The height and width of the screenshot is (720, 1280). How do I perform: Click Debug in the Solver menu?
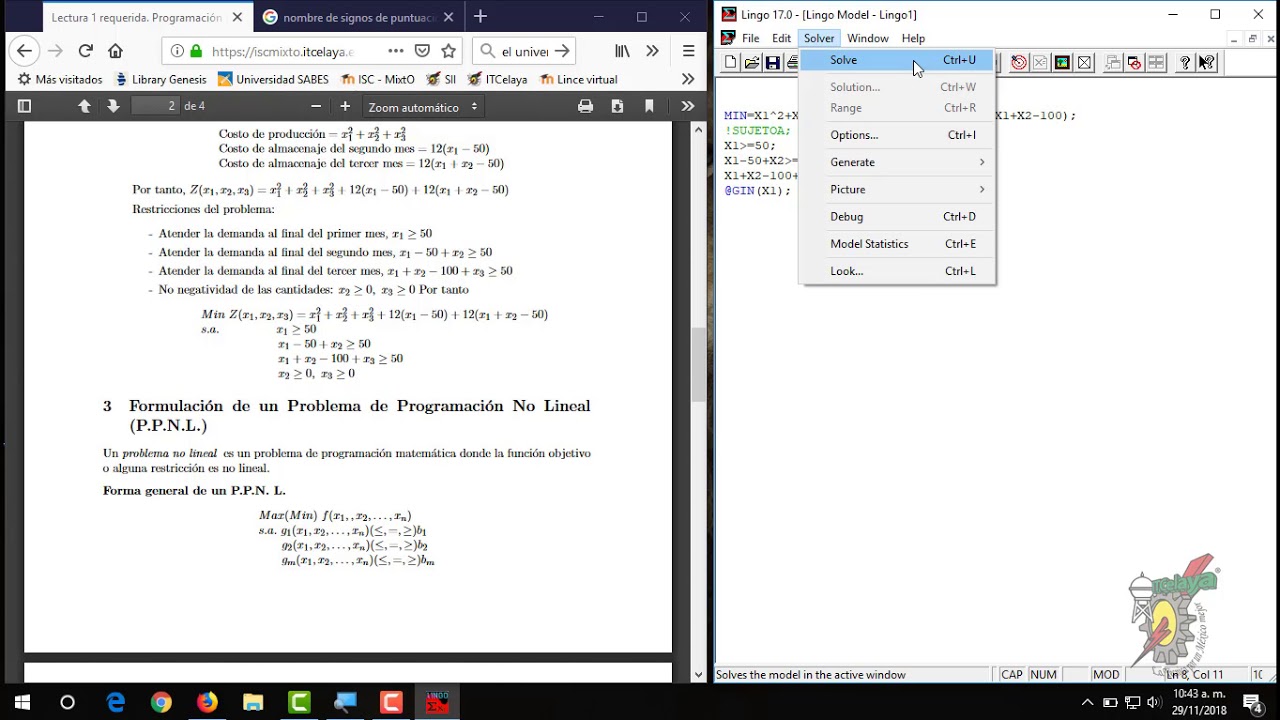pos(898,216)
